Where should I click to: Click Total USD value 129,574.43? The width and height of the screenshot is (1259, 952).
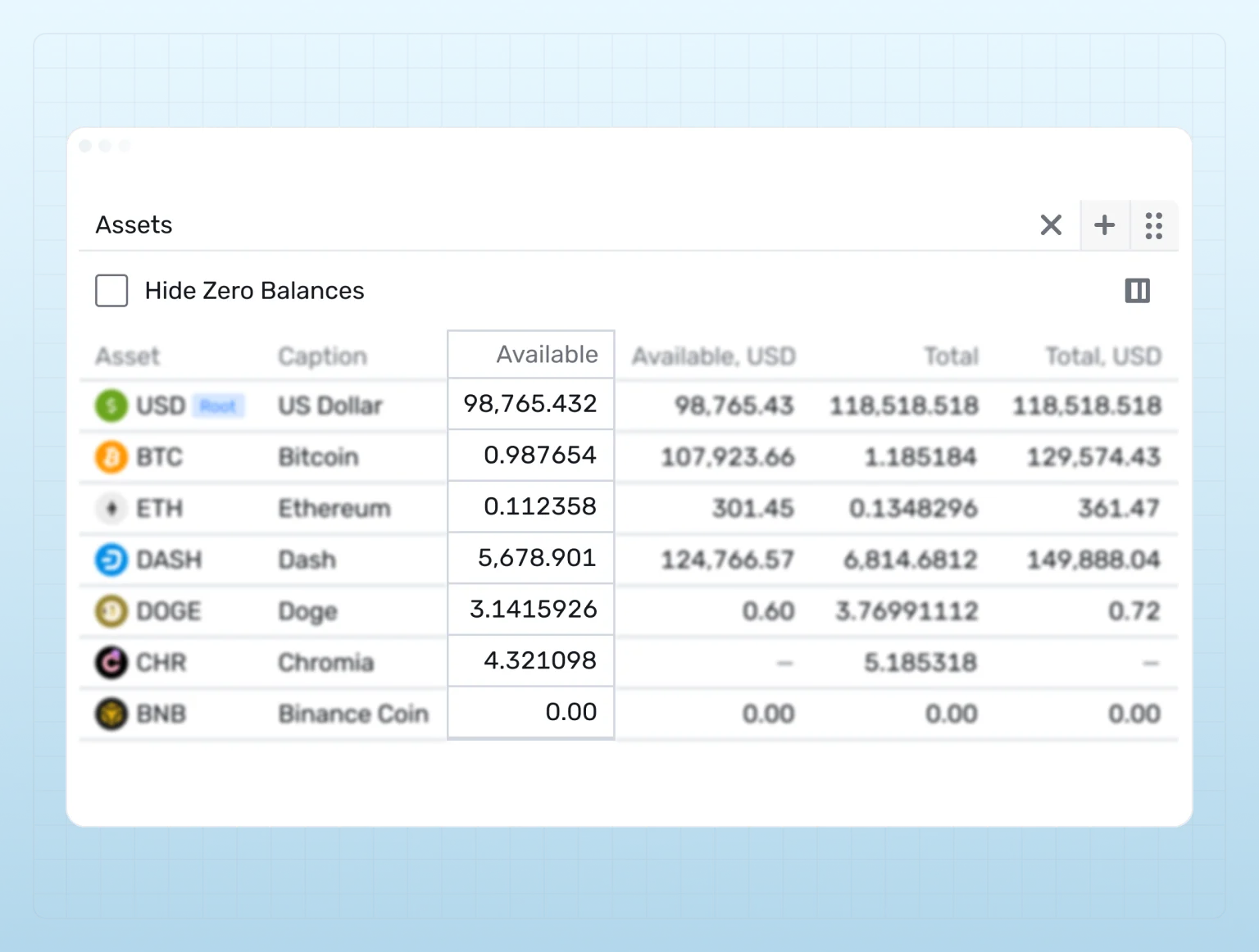click(1094, 457)
